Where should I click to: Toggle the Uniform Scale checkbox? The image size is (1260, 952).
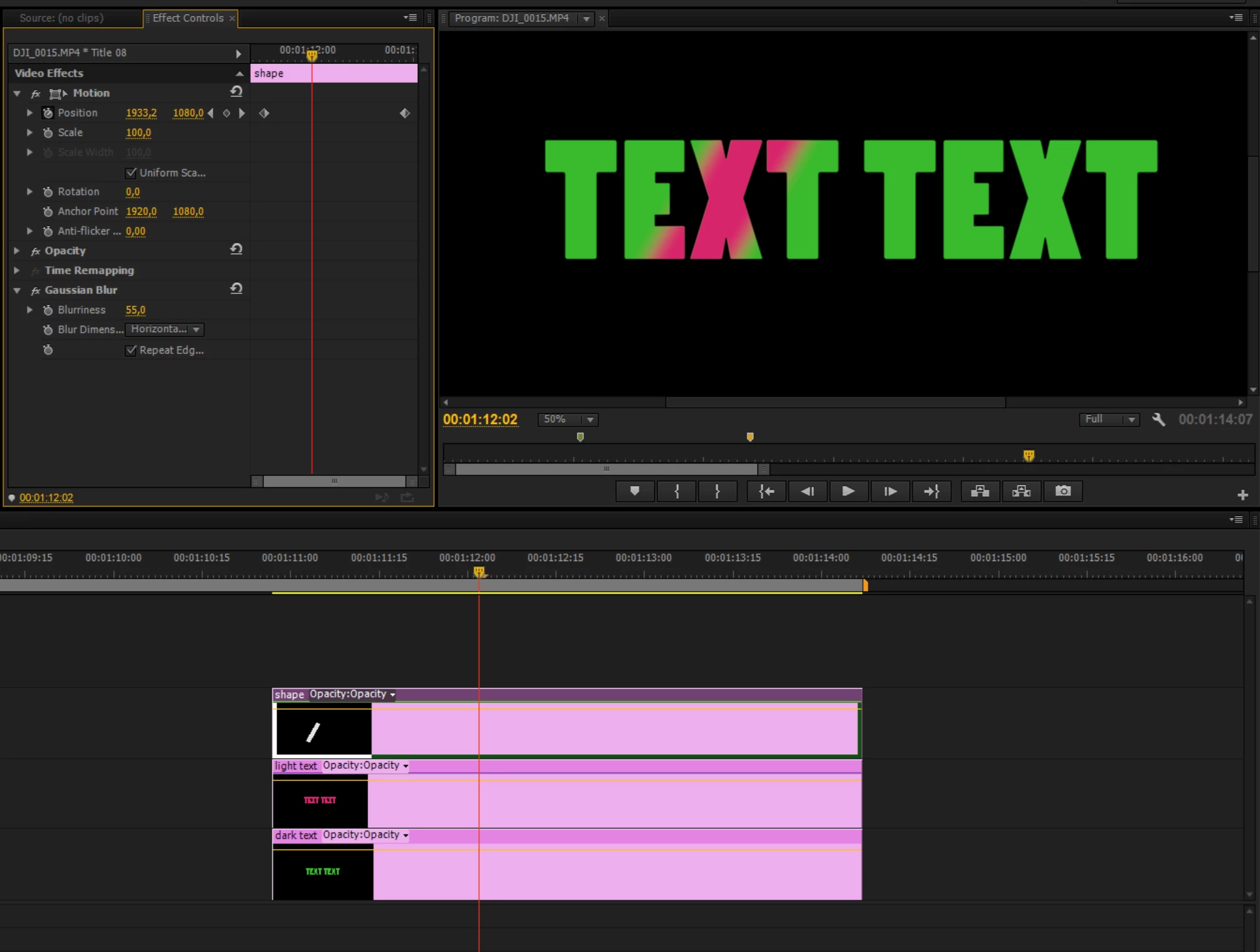[131, 173]
